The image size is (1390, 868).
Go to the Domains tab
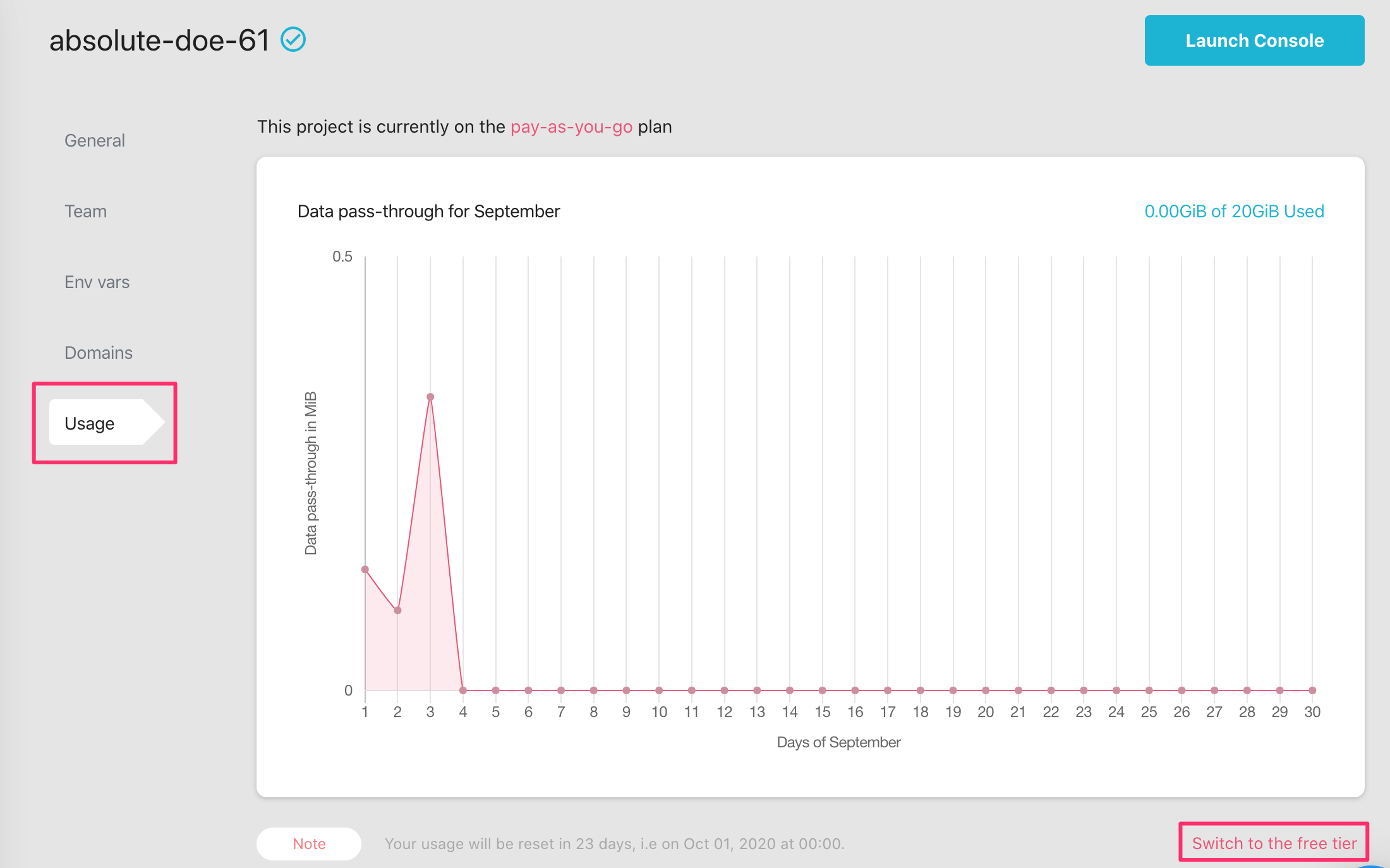click(99, 353)
